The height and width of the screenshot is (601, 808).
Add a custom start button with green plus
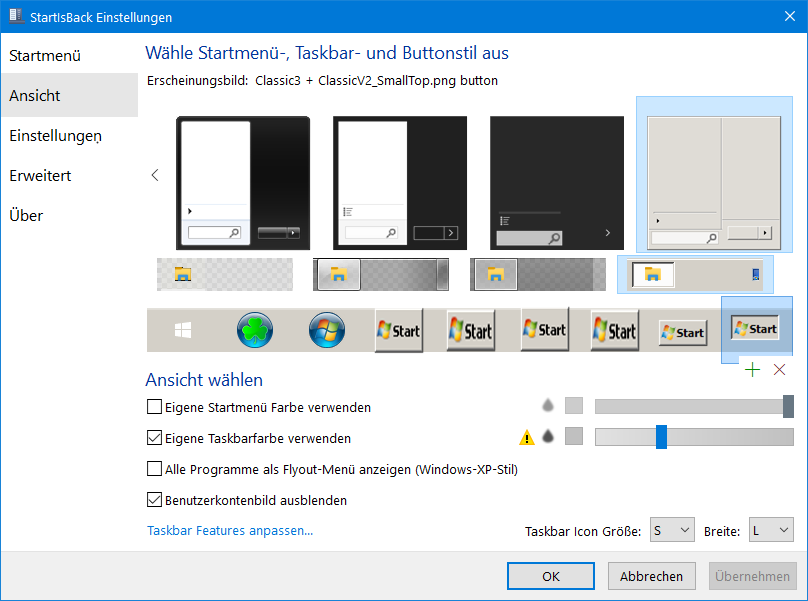(752, 370)
